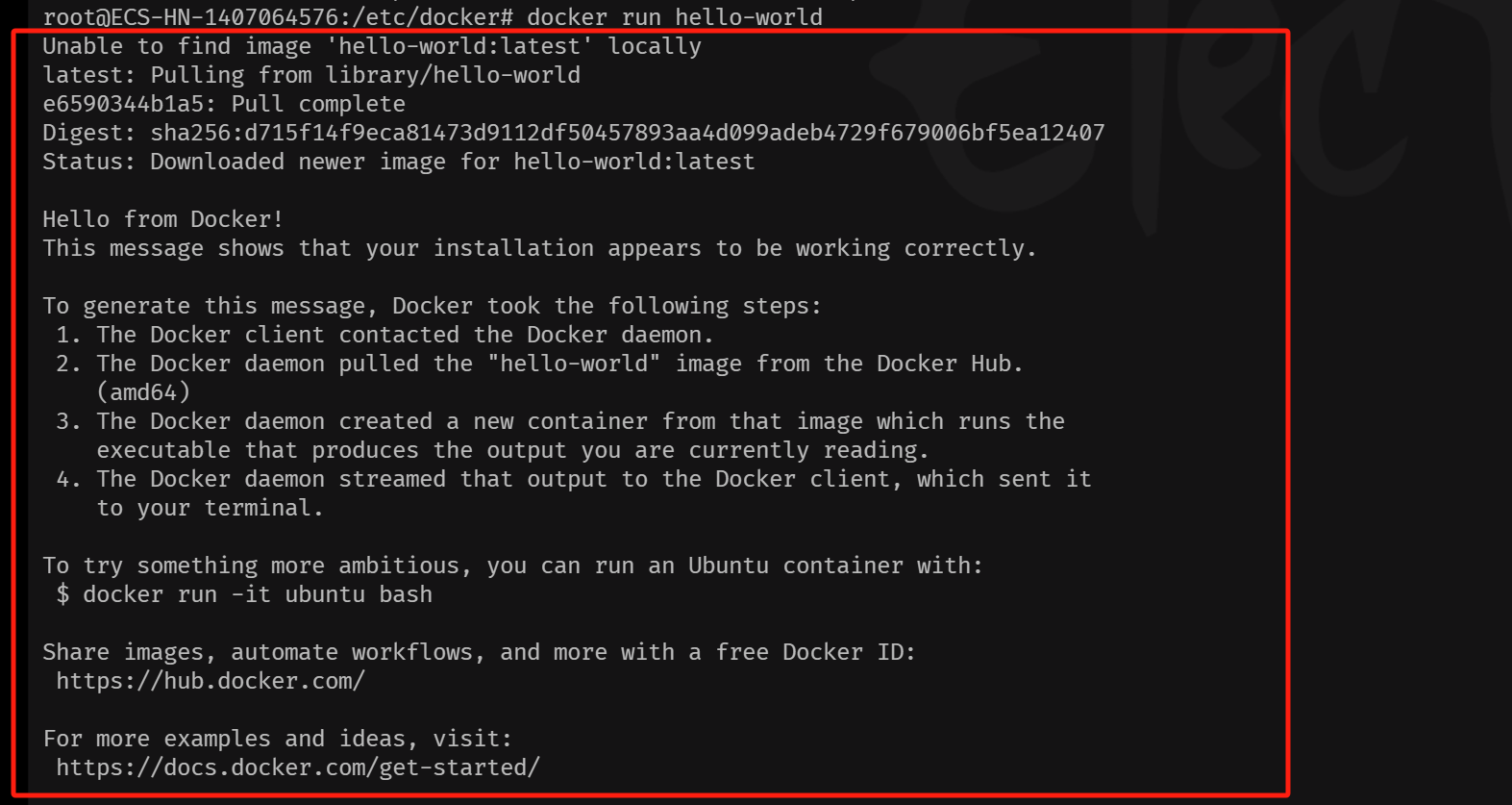
Task: Click the 'Share images, automate workflows' line
Action: point(480,652)
